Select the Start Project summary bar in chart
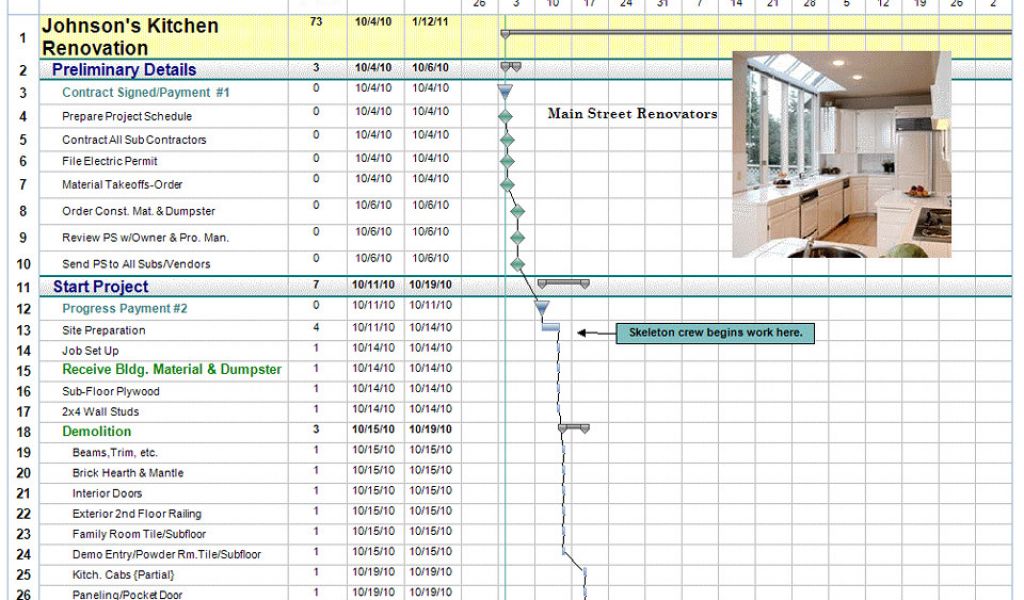This screenshot has height=600, width=1024. point(563,283)
